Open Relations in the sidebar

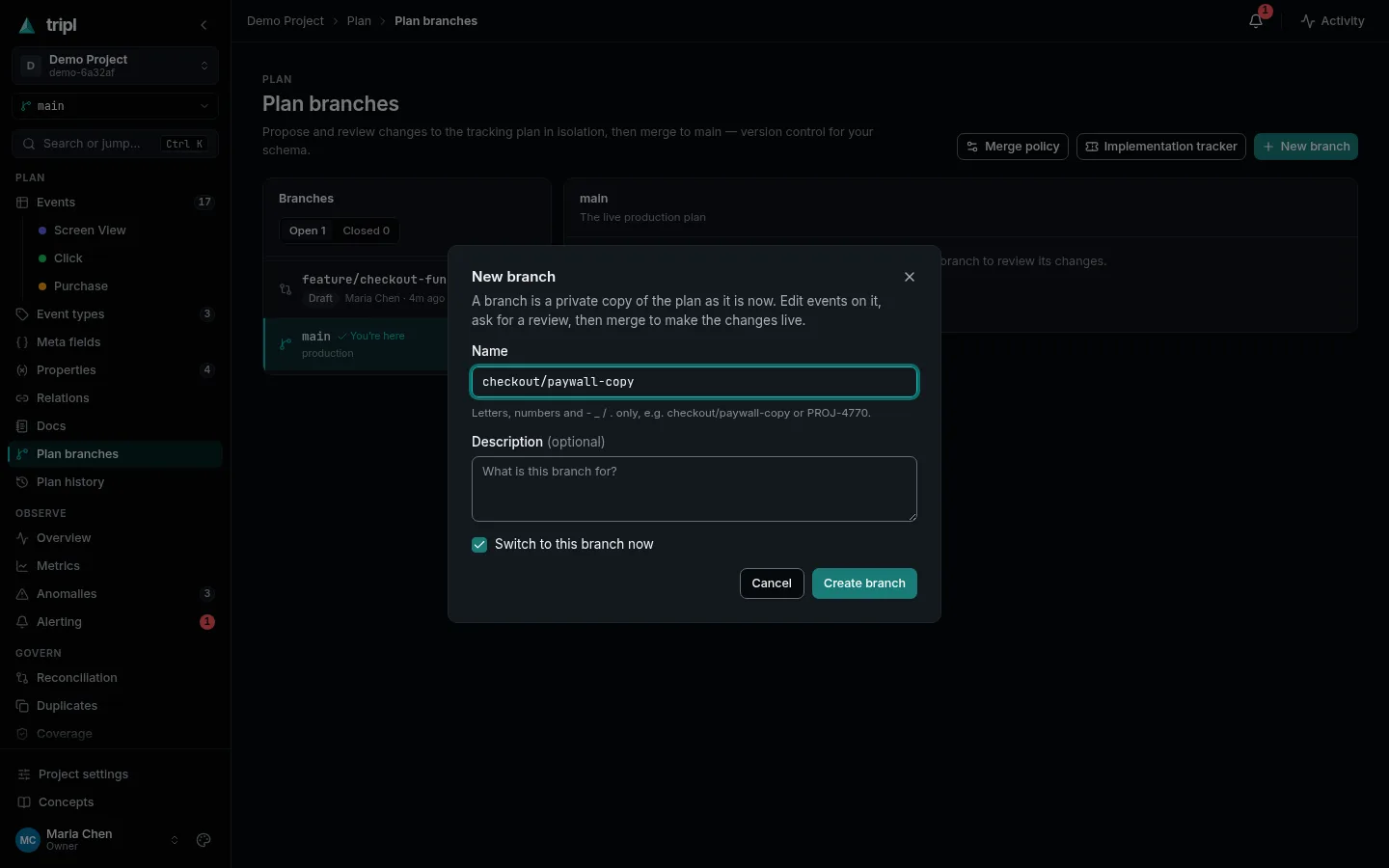pos(116,398)
